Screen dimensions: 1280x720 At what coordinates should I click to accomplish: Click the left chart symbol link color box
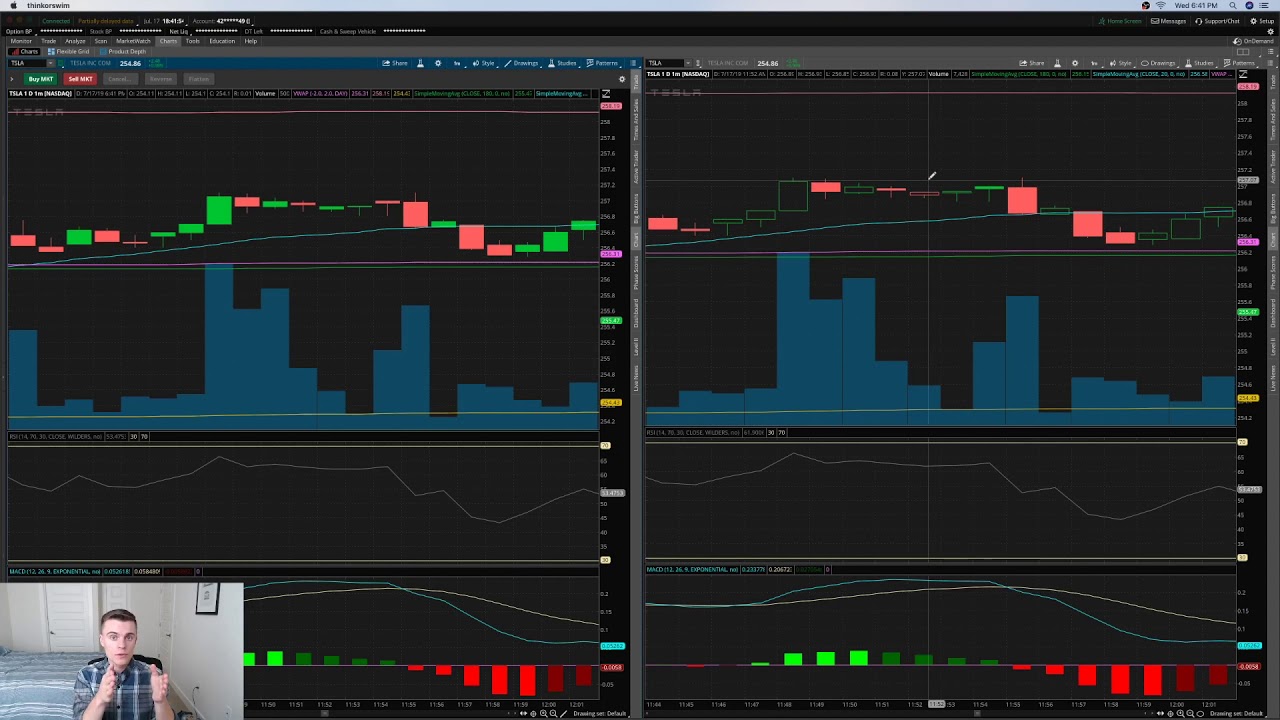pos(61,63)
